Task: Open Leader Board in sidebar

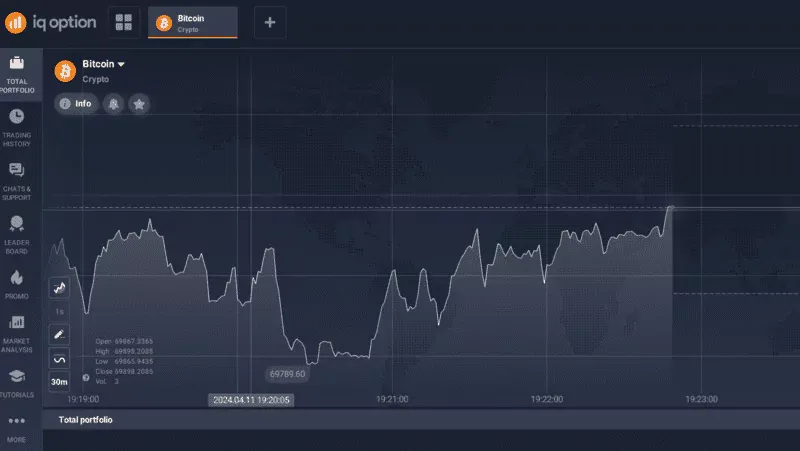Action: tap(17, 235)
